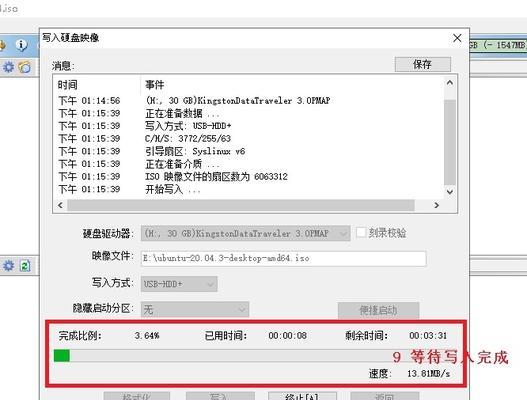527x400 pixels.
Task: Click the 保存 button
Action: [422, 64]
